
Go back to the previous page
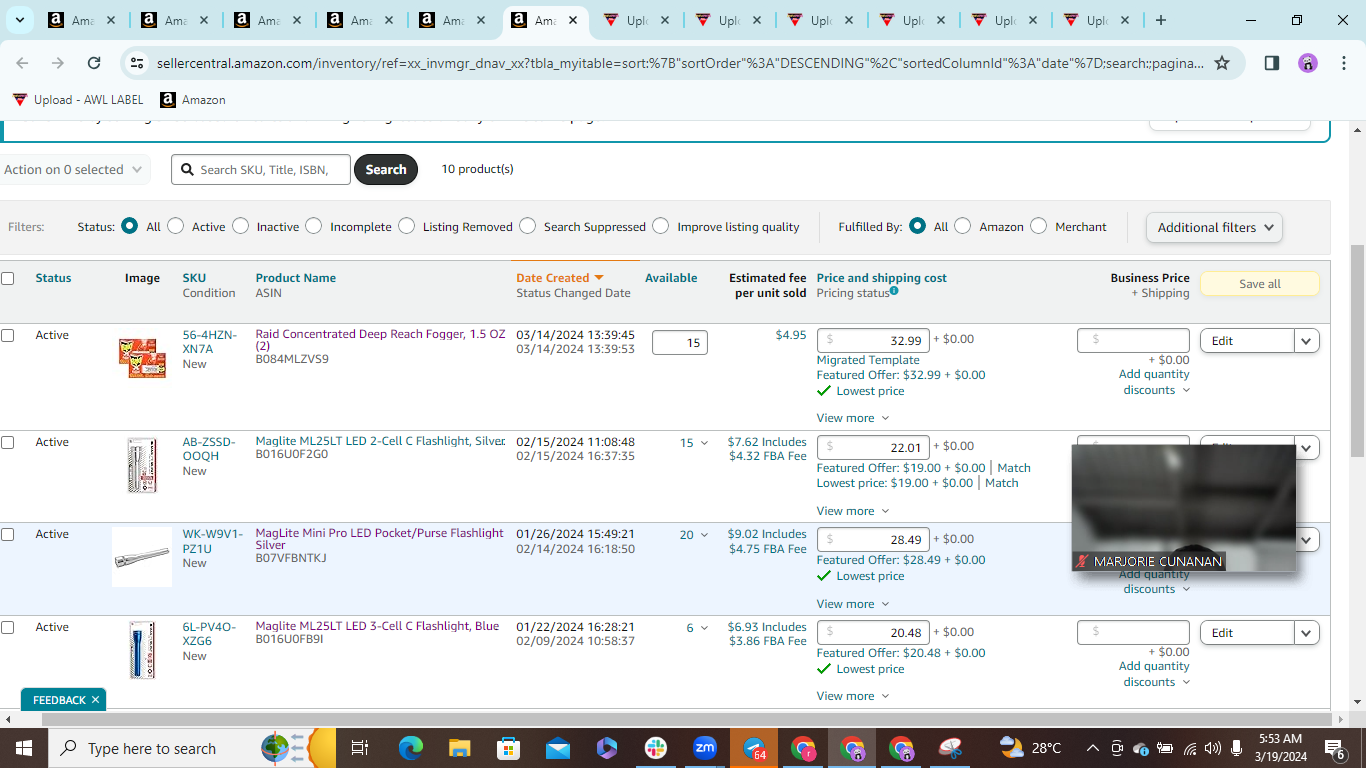(22, 63)
